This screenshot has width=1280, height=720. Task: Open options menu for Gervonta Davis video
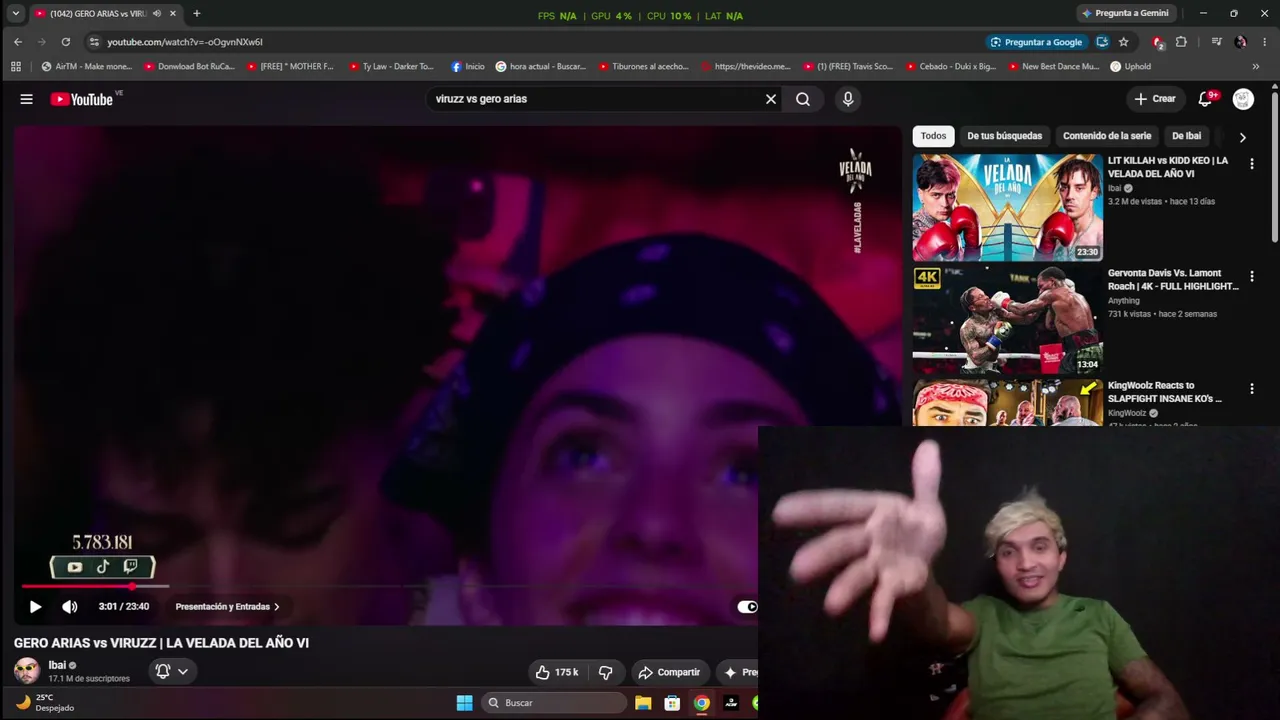point(1251,276)
